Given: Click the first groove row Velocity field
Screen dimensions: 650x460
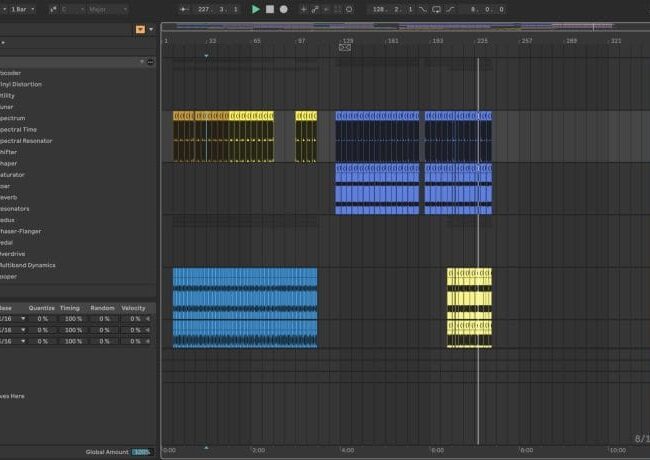Looking at the screenshot, I should click(135, 318).
